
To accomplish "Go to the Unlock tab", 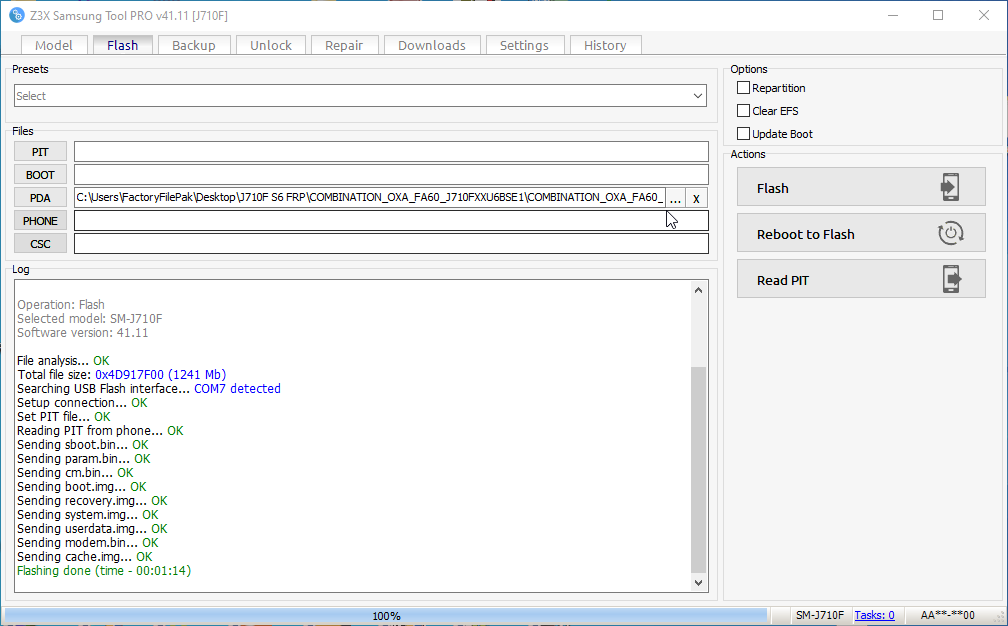I will [271, 45].
